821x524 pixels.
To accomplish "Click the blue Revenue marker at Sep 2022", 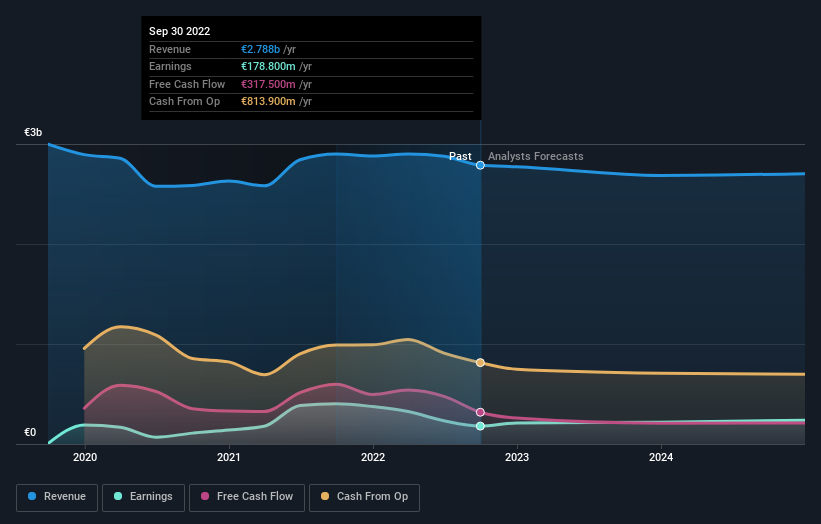I will (x=480, y=165).
